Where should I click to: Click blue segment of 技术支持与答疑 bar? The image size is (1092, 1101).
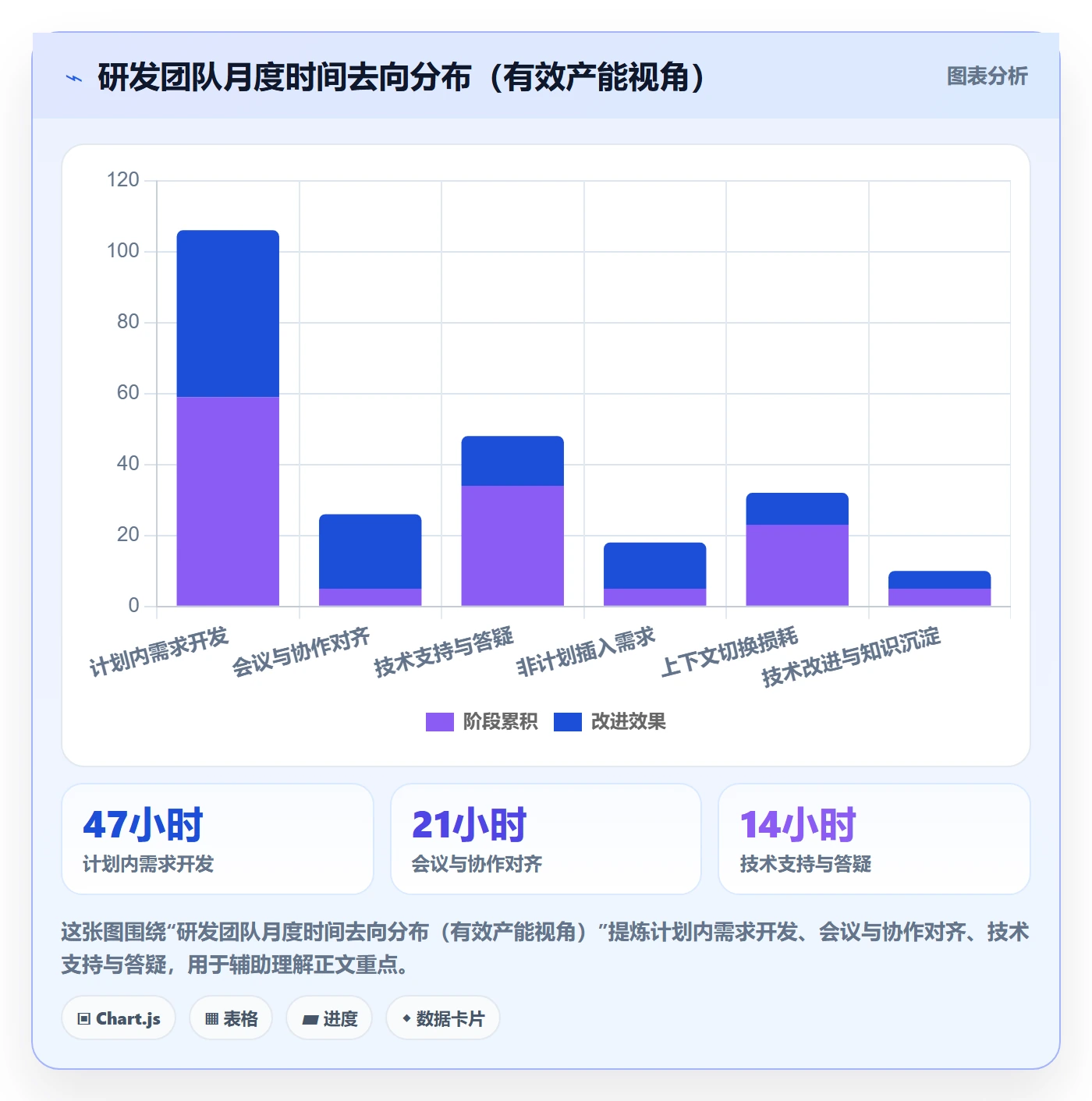(512, 461)
